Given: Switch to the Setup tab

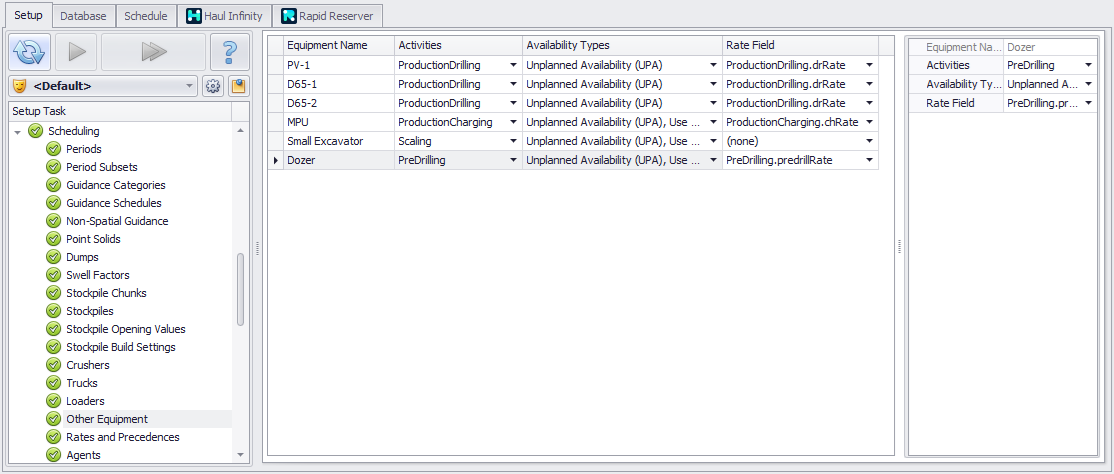Looking at the screenshot, I should tap(28, 15).
